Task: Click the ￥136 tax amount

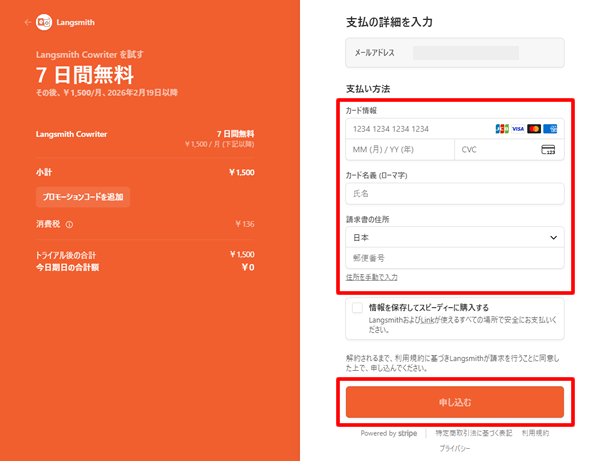Action: point(245,224)
